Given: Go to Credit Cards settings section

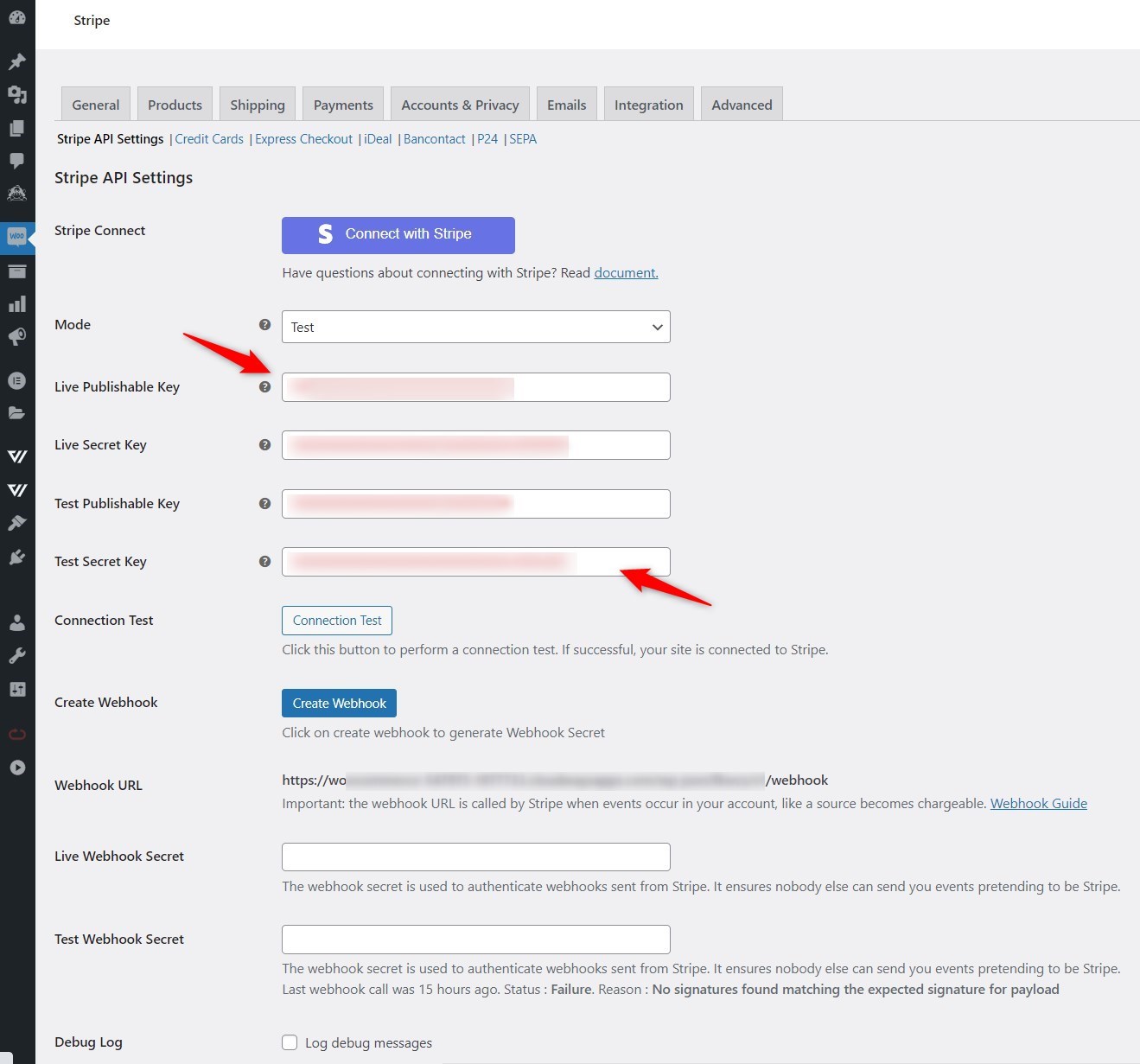Looking at the screenshot, I should 209,139.
